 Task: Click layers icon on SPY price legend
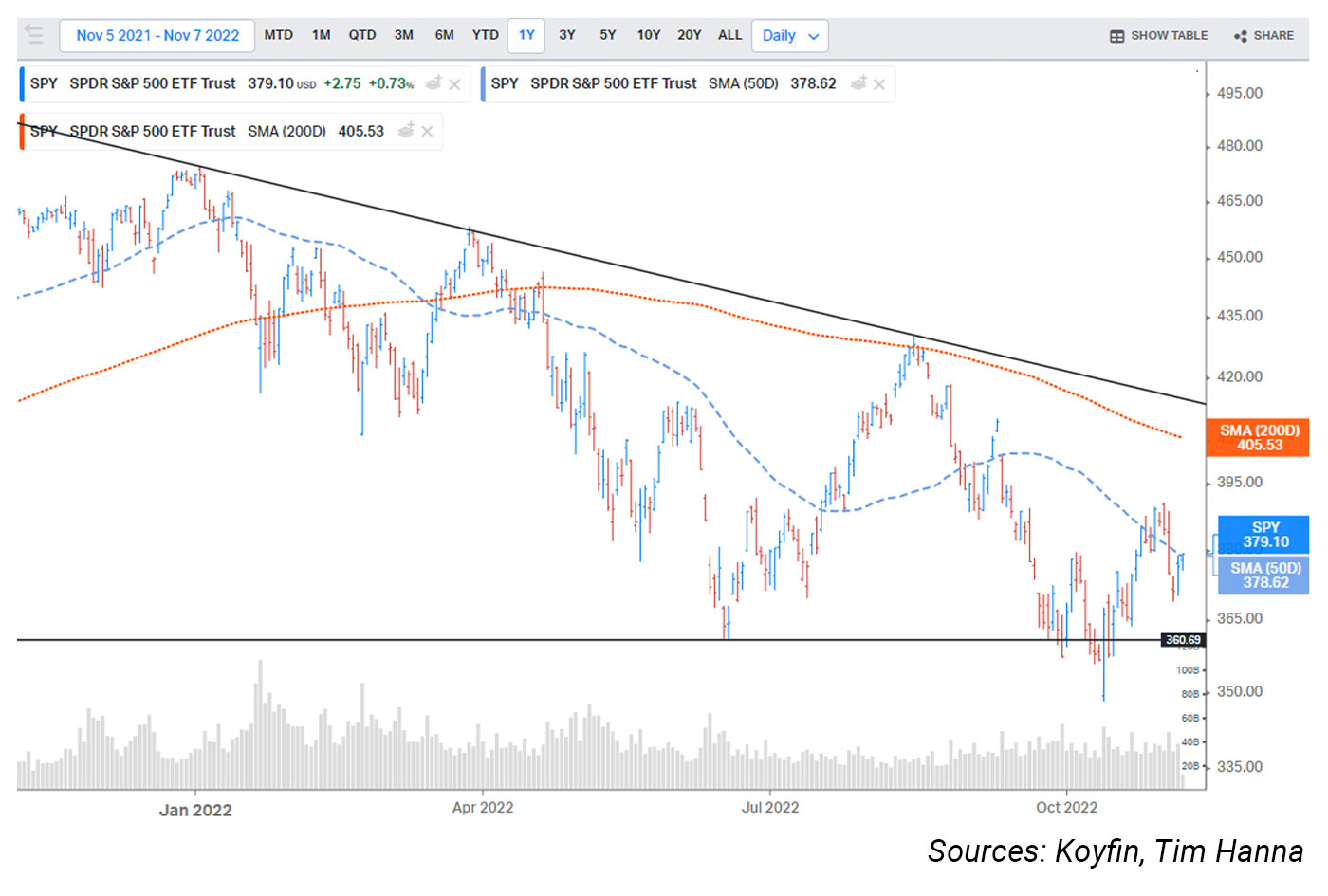coord(433,83)
